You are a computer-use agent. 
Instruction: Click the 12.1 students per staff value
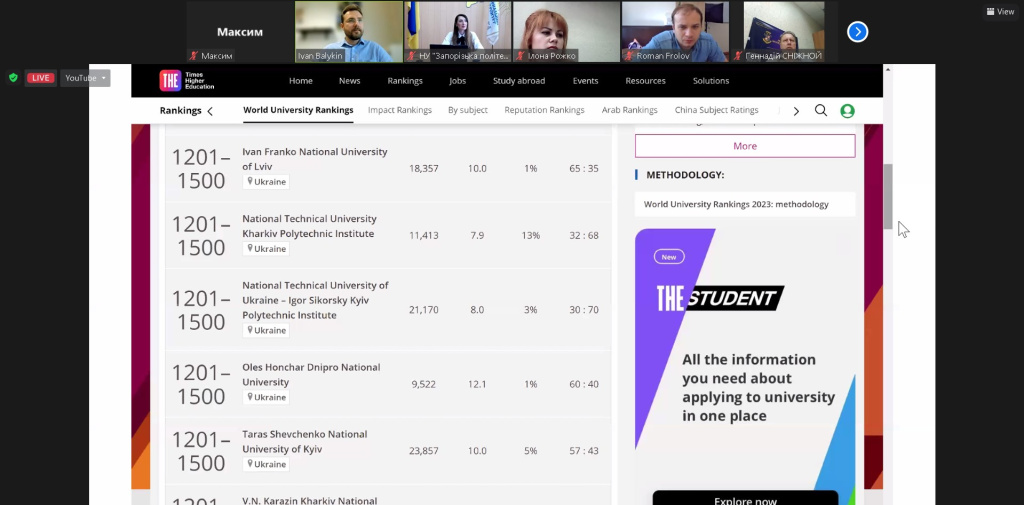coord(477,384)
